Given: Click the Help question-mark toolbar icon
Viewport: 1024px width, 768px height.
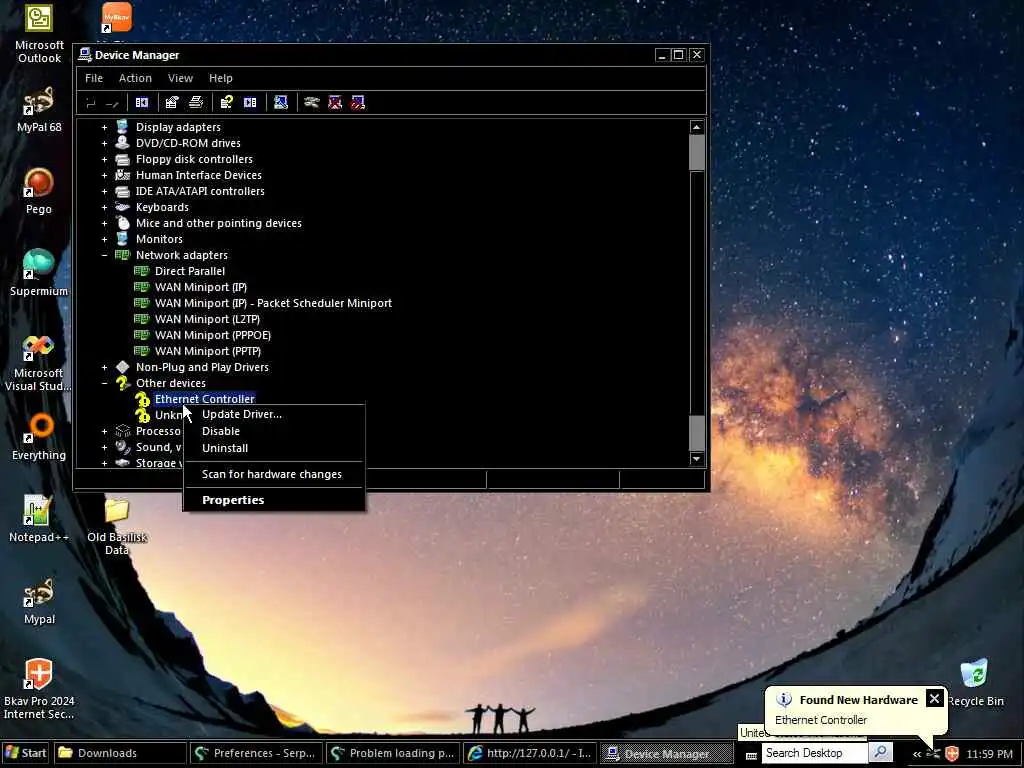Looking at the screenshot, I should [227, 103].
